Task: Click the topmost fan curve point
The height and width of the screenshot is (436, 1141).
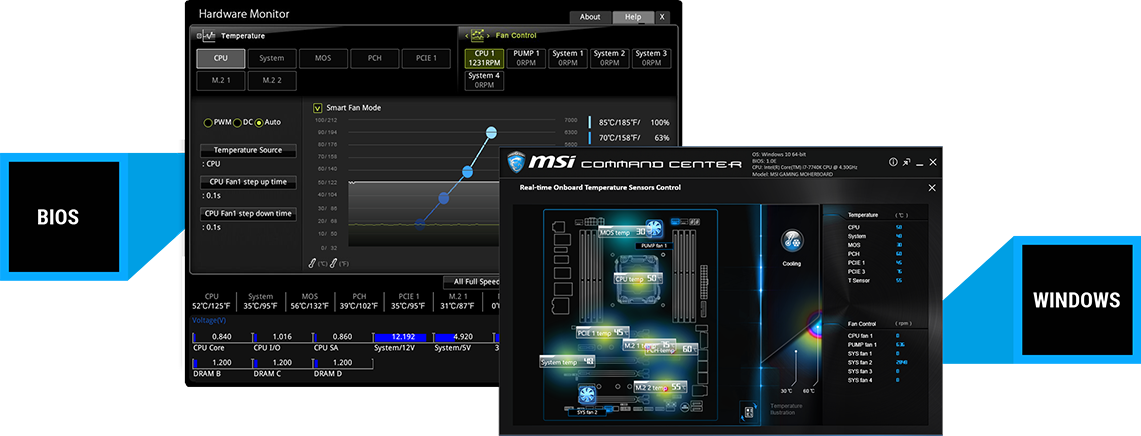Action: pos(491,132)
